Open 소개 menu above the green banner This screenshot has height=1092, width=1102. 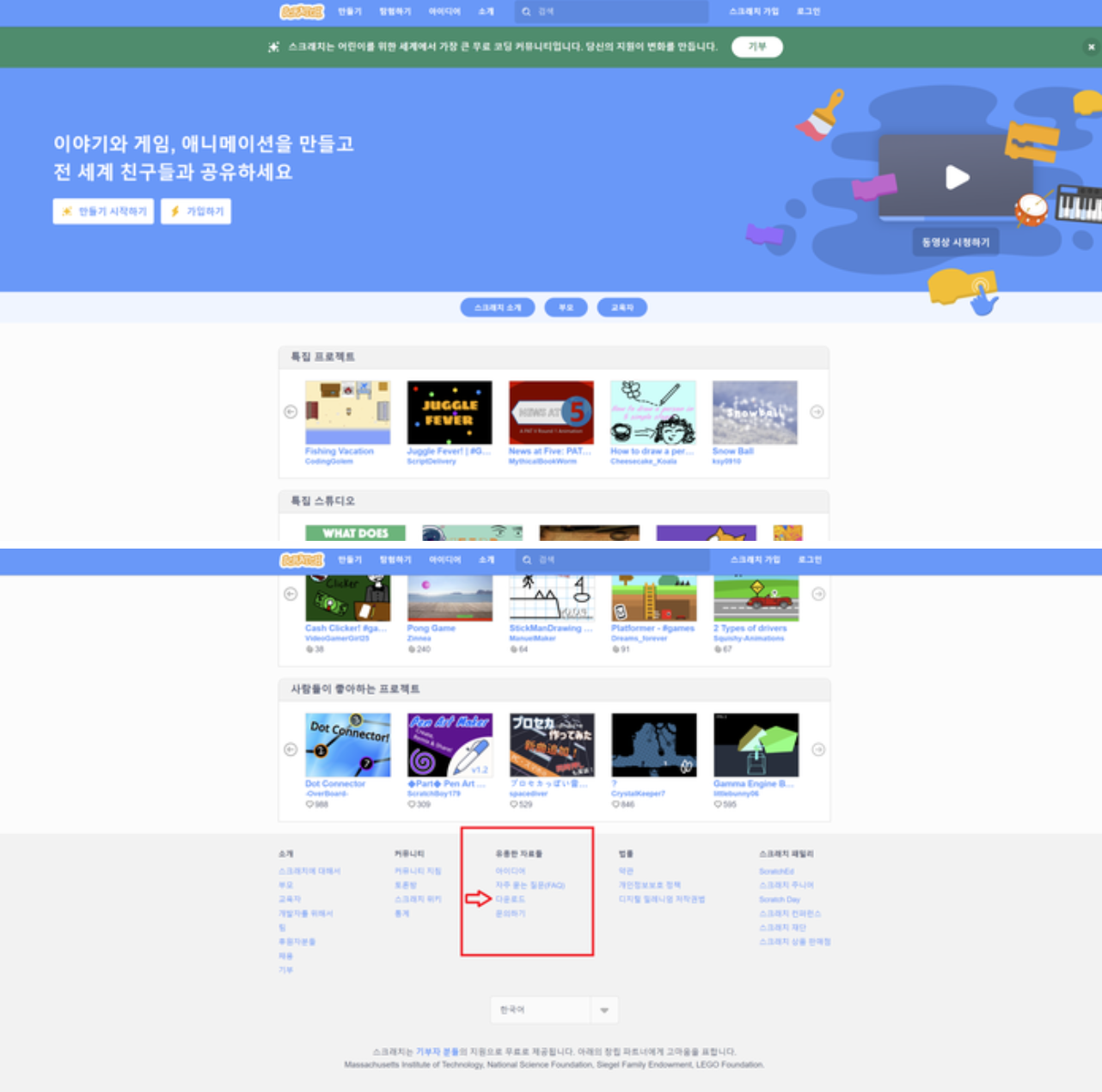pos(487,11)
